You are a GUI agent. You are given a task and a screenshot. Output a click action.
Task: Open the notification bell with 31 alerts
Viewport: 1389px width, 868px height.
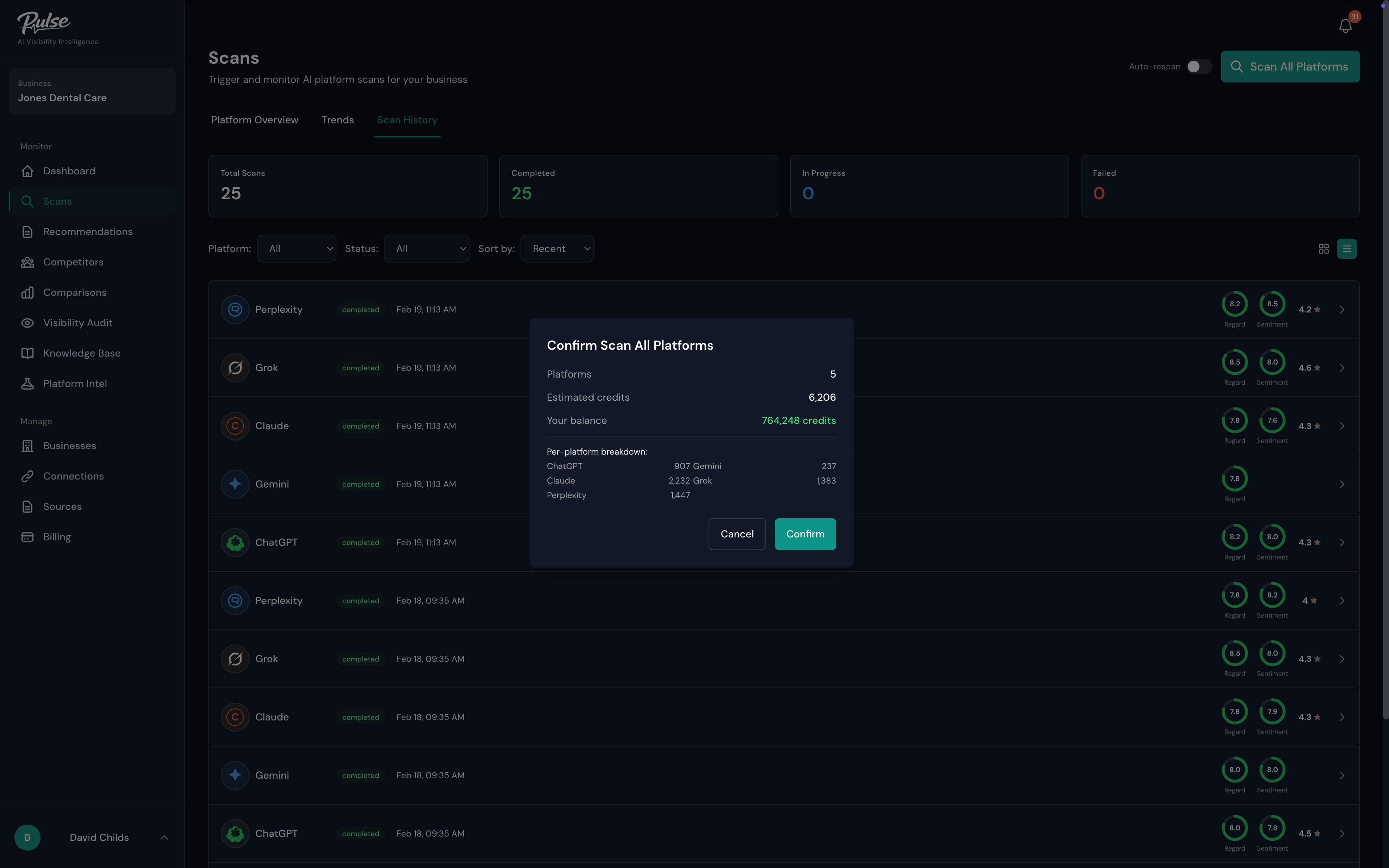(x=1345, y=25)
